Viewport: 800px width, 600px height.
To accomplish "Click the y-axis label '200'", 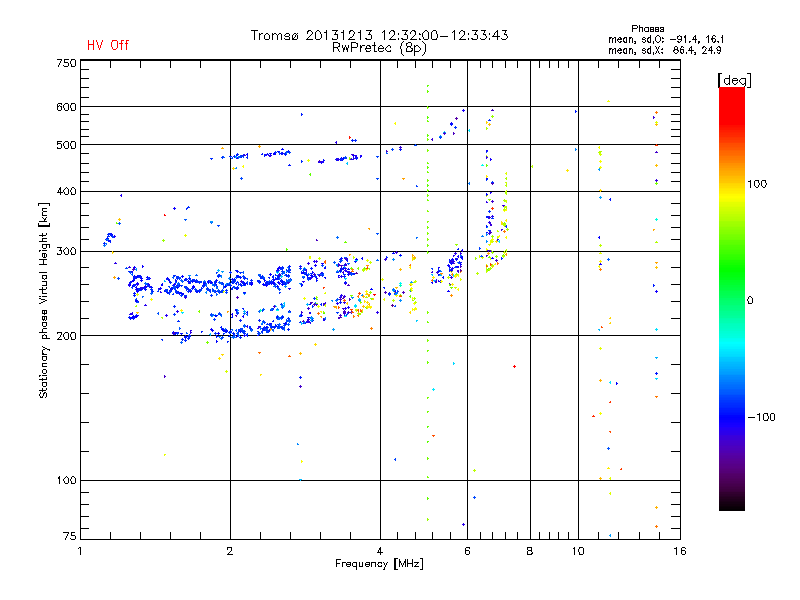I will point(66,336).
